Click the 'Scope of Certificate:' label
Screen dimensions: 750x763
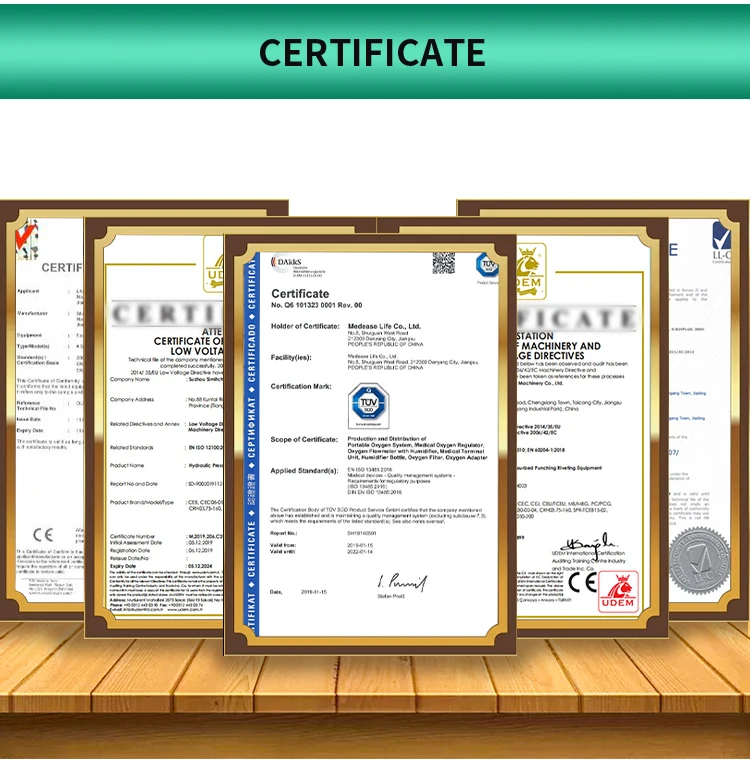[304, 439]
